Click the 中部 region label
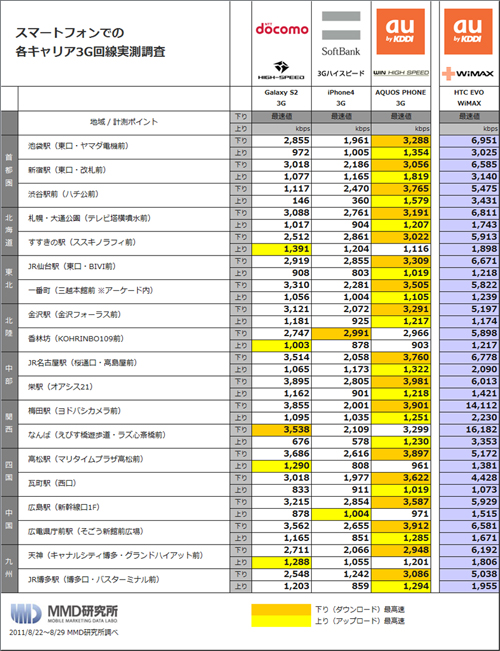The image size is (500, 651). click(9, 375)
